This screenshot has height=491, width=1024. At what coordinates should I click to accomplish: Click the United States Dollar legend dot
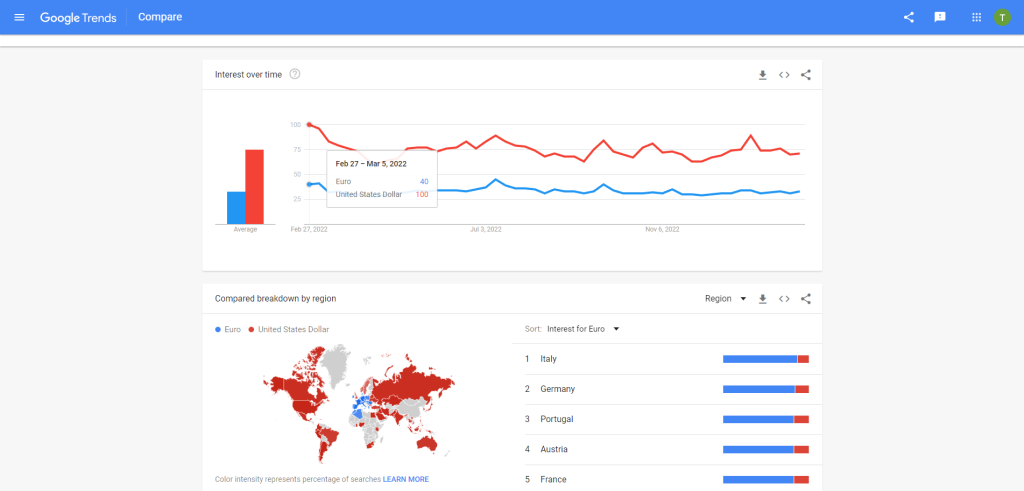pyautogui.click(x=251, y=330)
